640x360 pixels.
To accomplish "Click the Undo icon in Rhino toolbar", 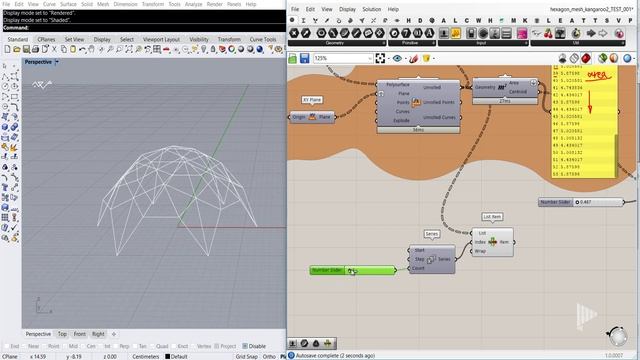I will 82,49.
